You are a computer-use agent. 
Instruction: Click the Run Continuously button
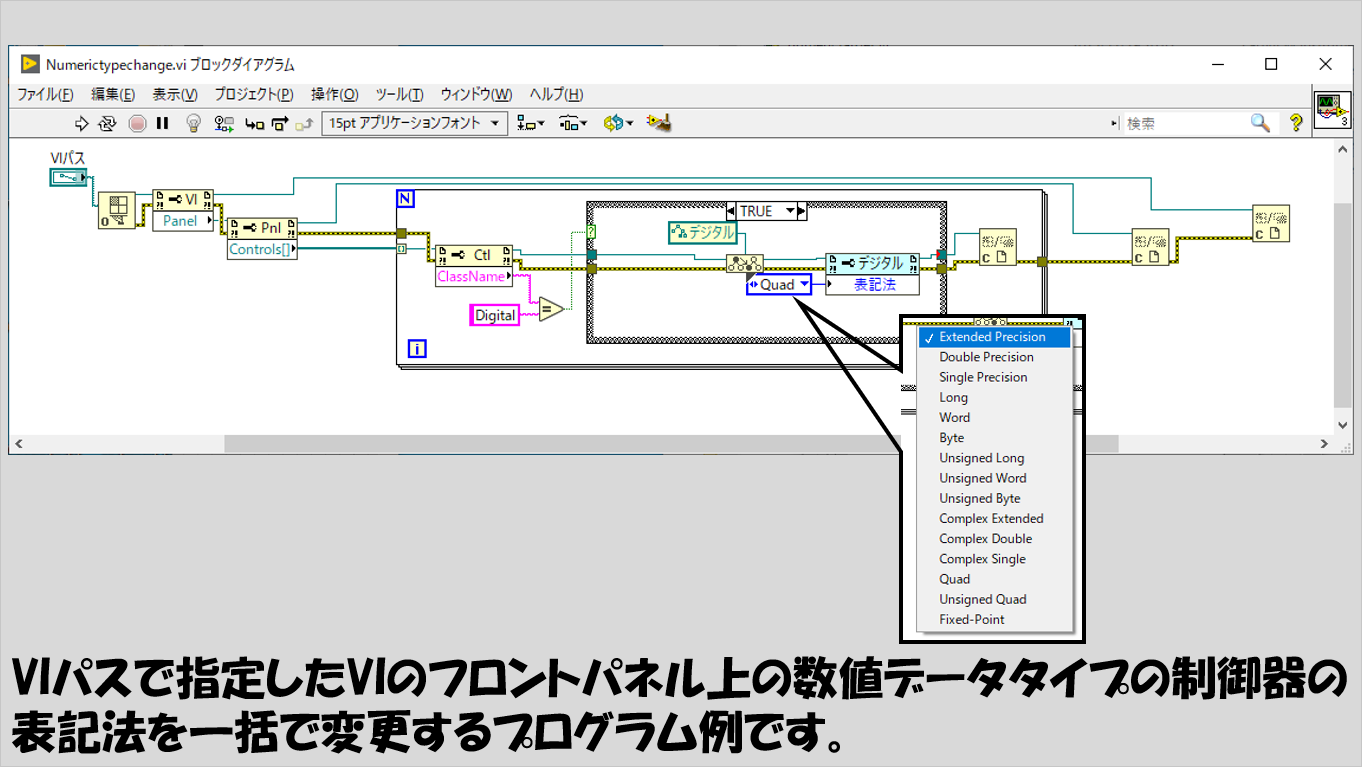108,123
